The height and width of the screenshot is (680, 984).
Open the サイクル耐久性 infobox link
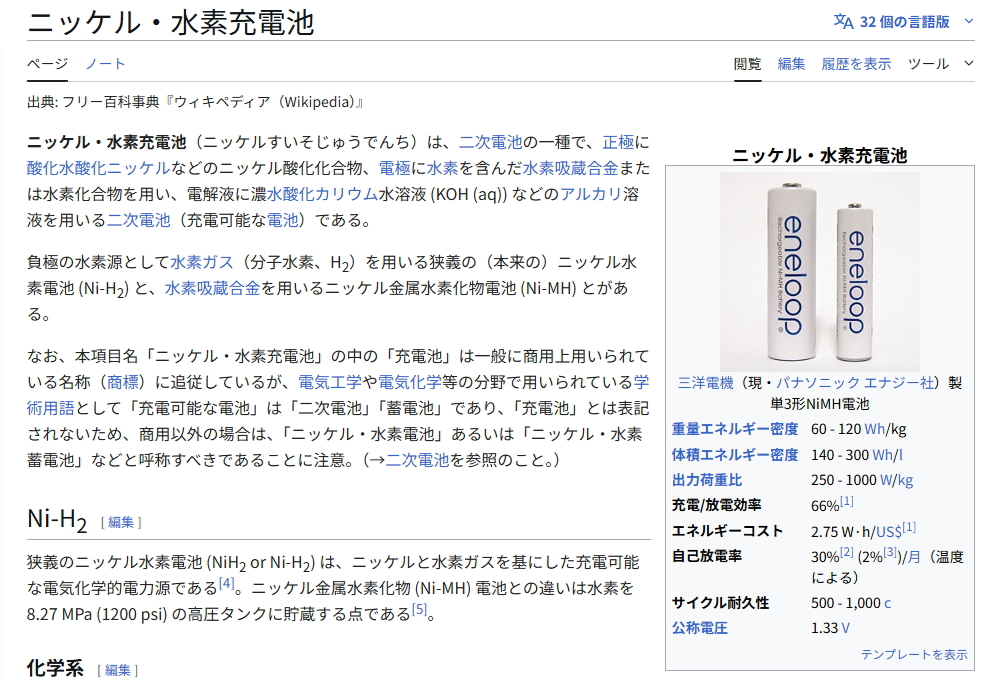(720, 603)
